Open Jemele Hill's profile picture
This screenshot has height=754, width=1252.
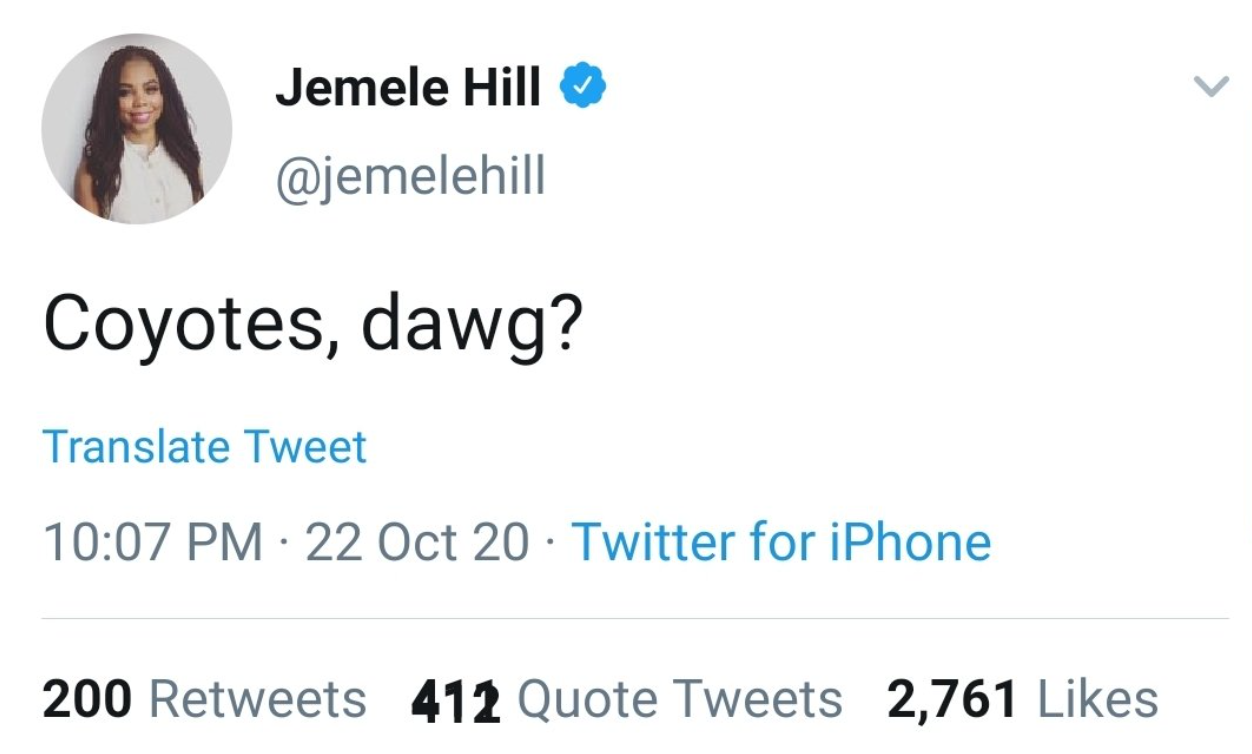(x=137, y=129)
